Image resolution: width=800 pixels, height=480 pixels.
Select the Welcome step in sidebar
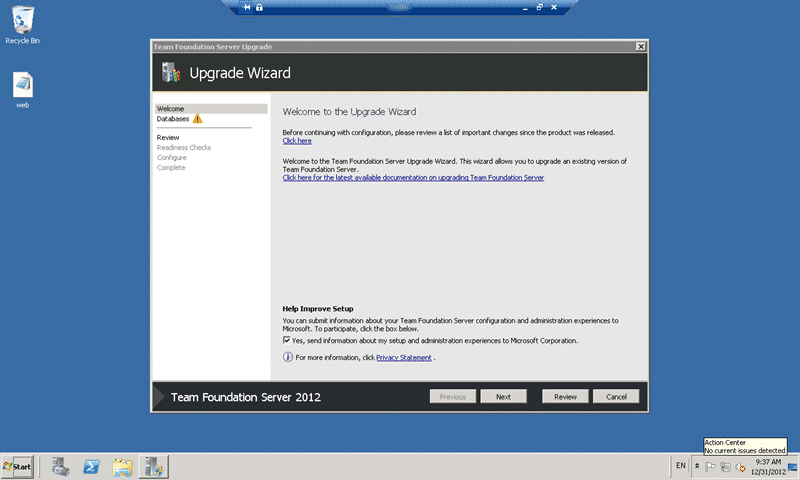[211, 109]
